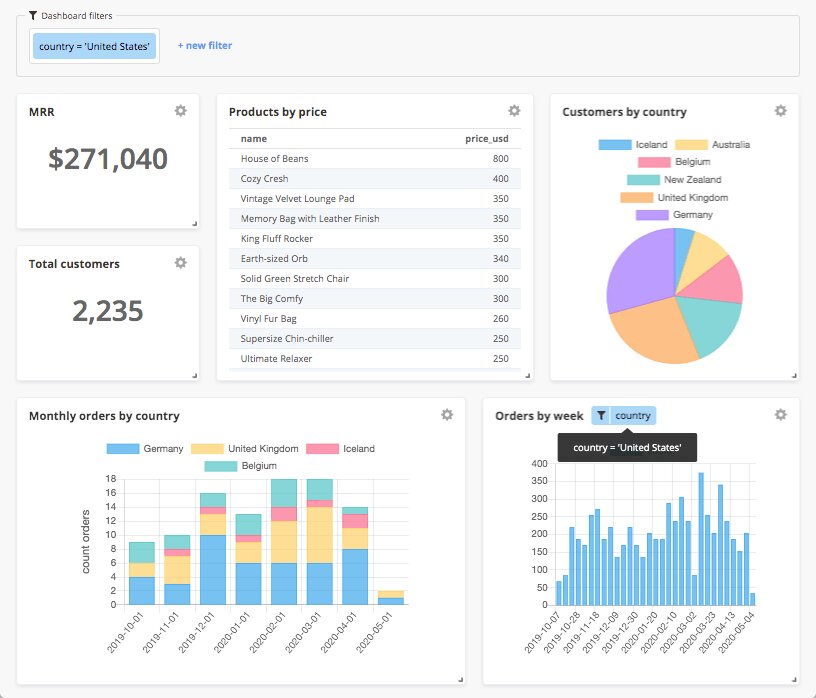The width and height of the screenshot is (816, 698).
Task: Open settings for Monthly orders by country chart
Action: pos(447,414)
